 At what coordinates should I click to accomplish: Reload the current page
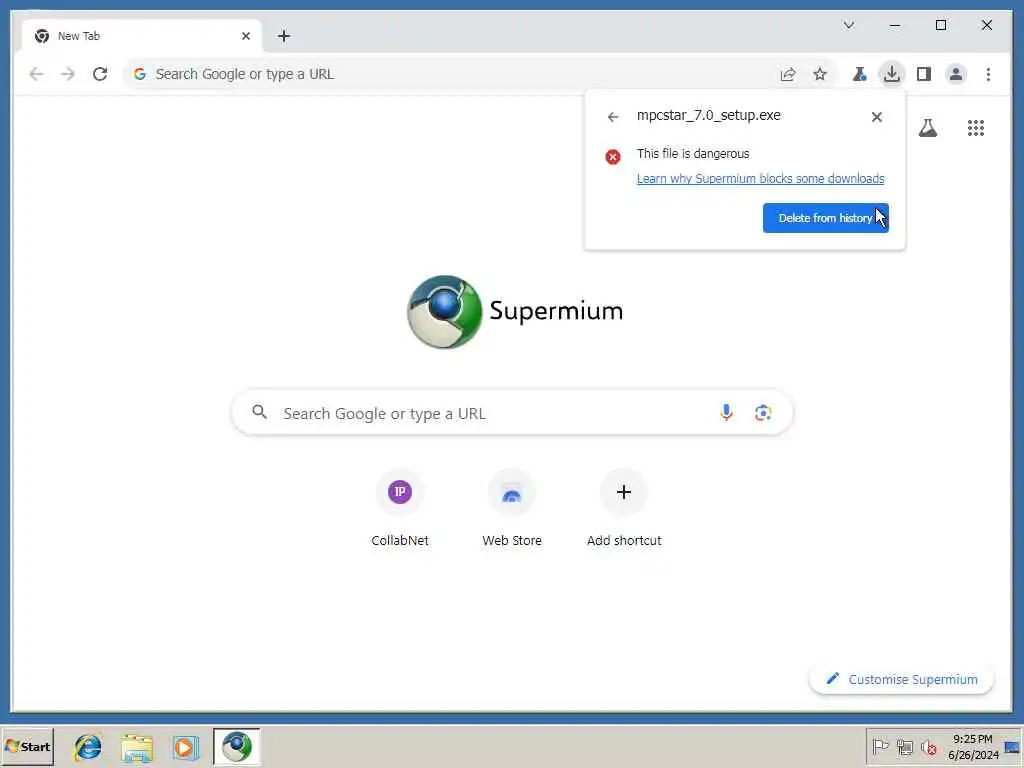pos(100,74)
